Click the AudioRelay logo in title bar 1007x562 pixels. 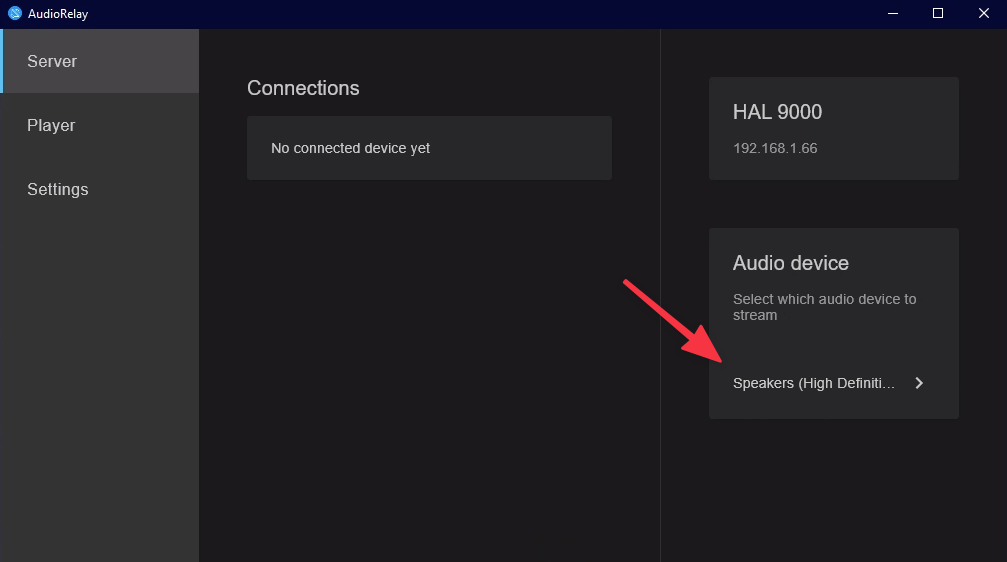(15, 13)
